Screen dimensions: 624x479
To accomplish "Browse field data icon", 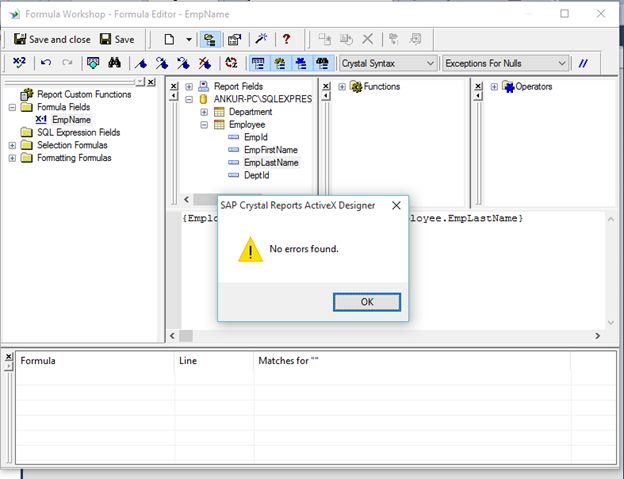I will pos(93,63).
